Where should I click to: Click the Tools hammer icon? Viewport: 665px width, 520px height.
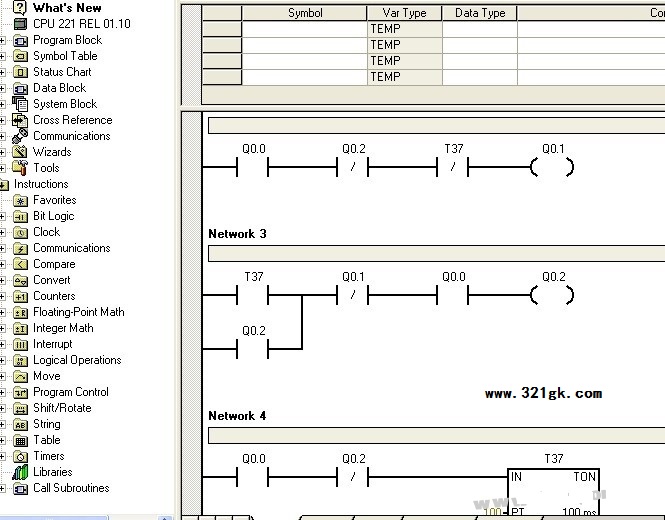(x=21, y=168)
